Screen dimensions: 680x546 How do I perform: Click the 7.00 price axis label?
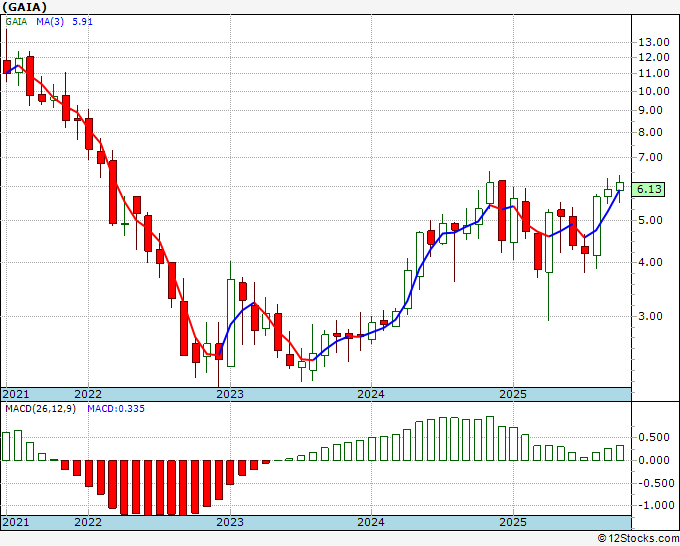tap(650, 157)
